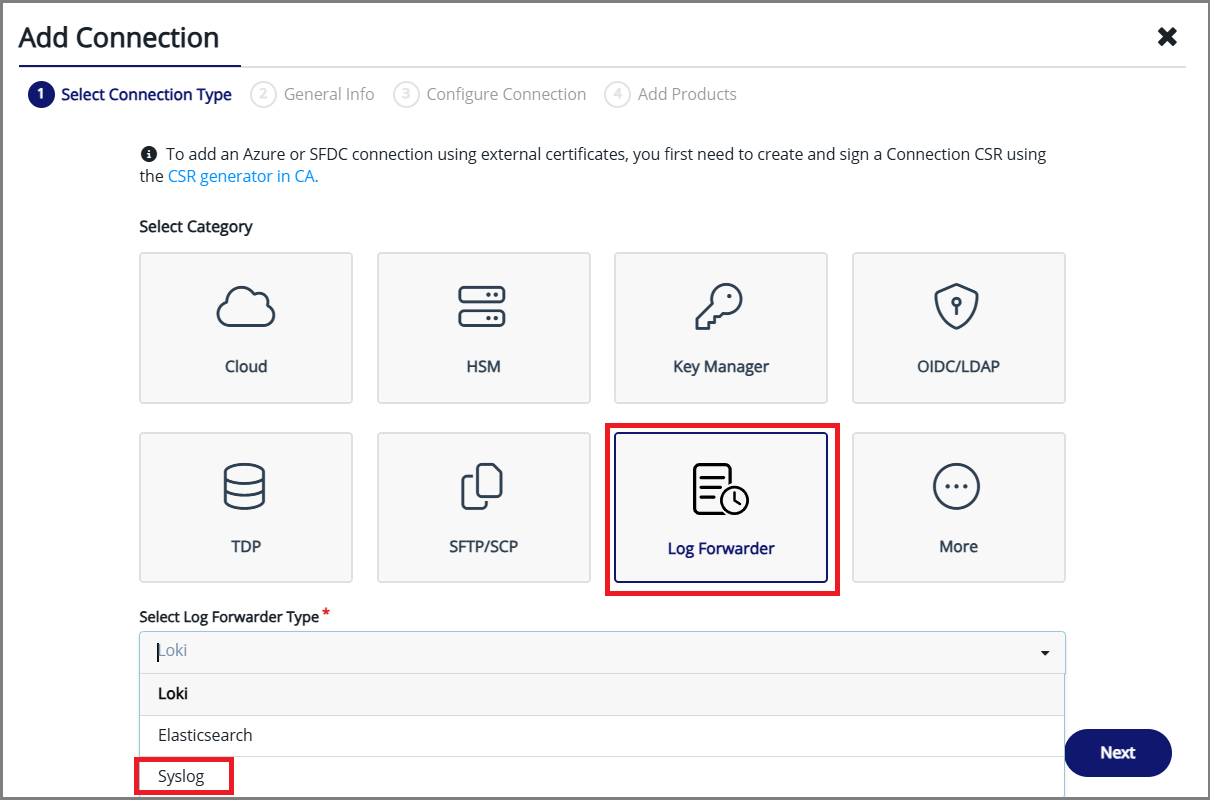Go to the General Info step
Viewport: 1210px width, 800px height.
(x=313, y=94)
